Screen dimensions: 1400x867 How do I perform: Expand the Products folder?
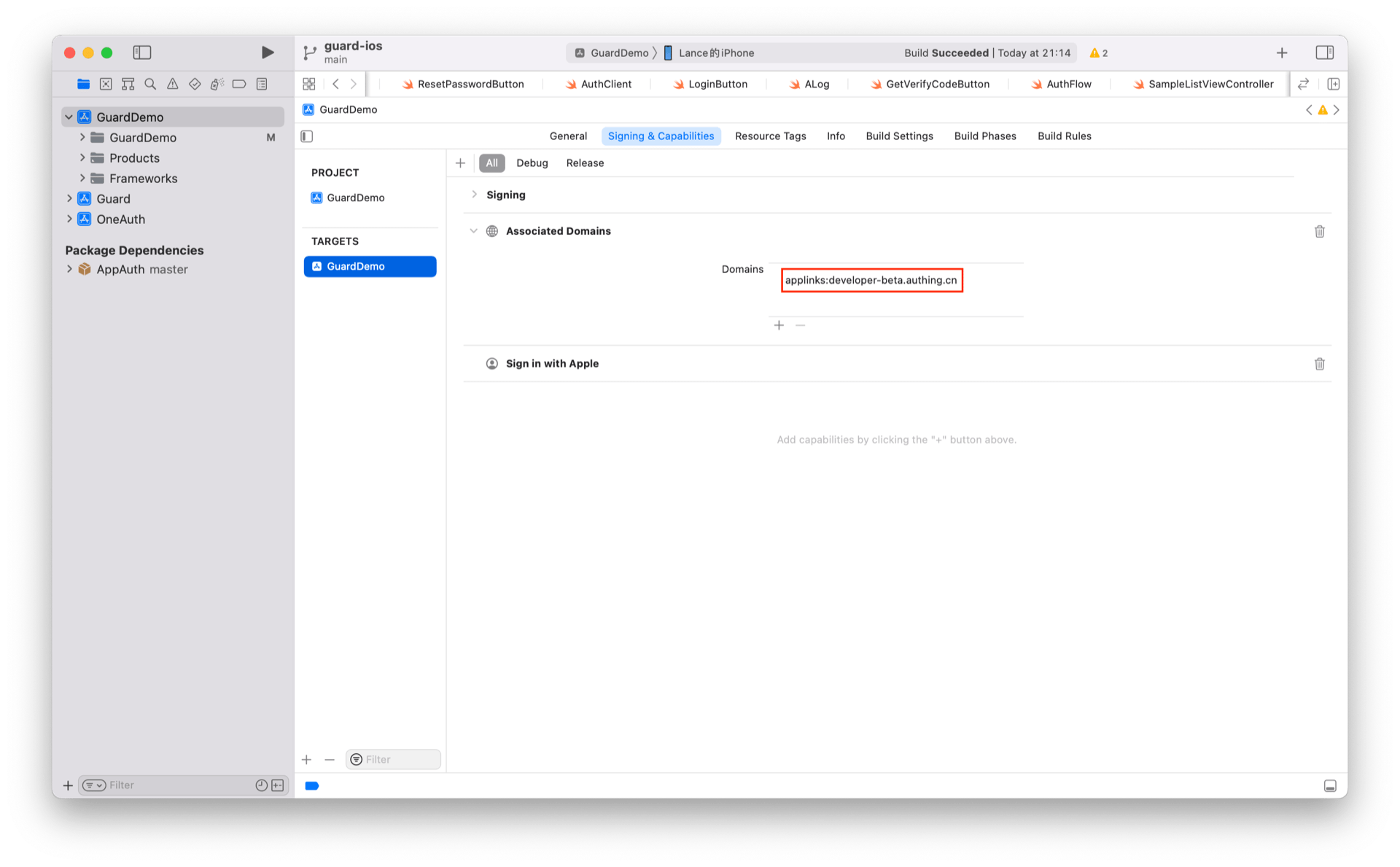click(82, 158)
